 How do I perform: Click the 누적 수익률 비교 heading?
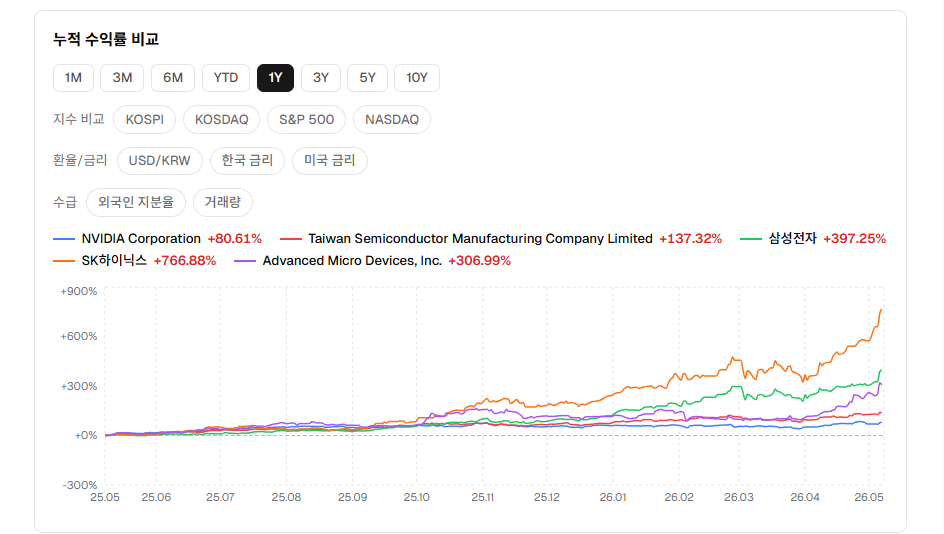106,39
